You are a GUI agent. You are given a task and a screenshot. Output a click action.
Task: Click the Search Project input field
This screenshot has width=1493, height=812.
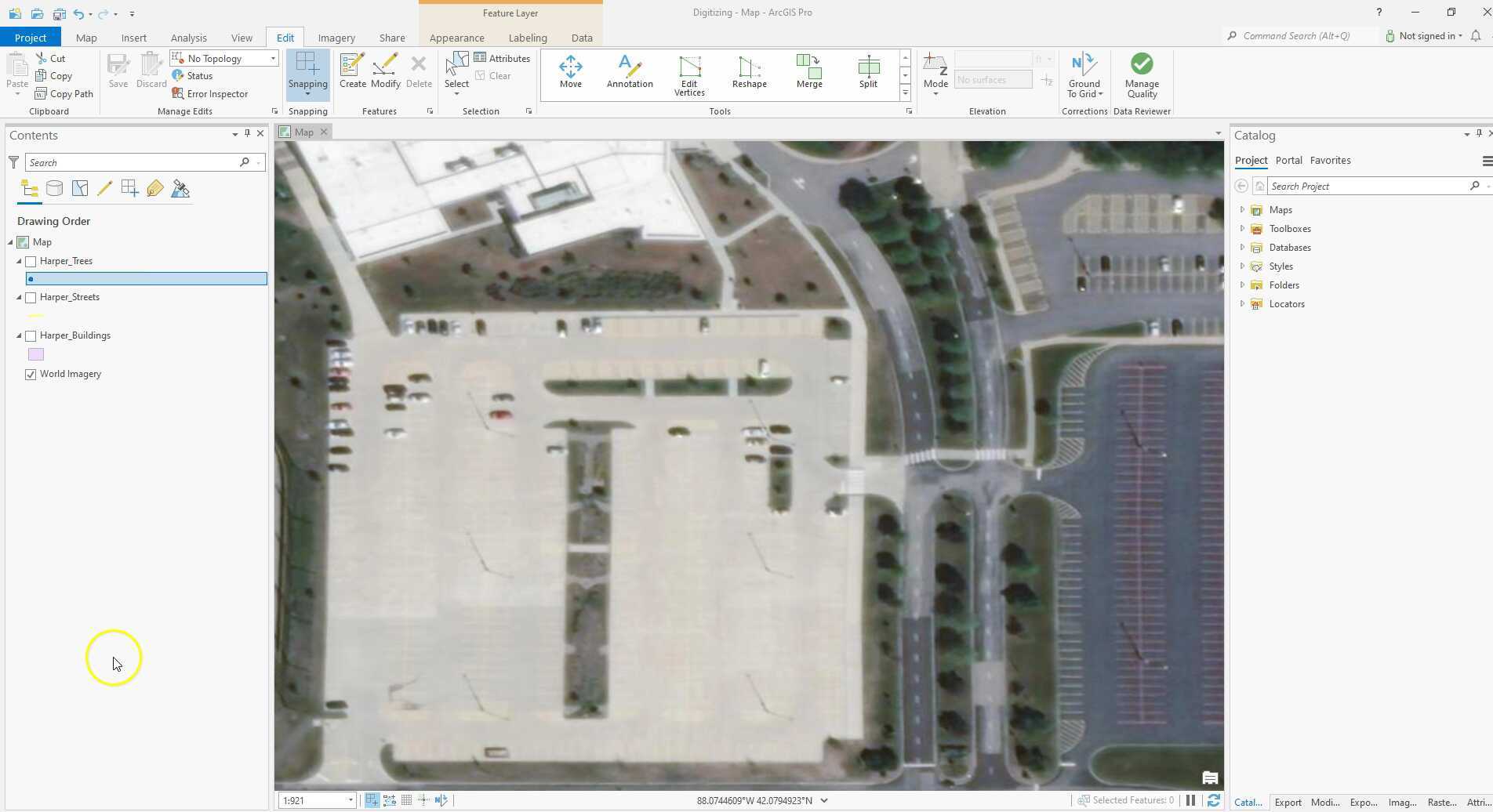(x=1367, y=187)
